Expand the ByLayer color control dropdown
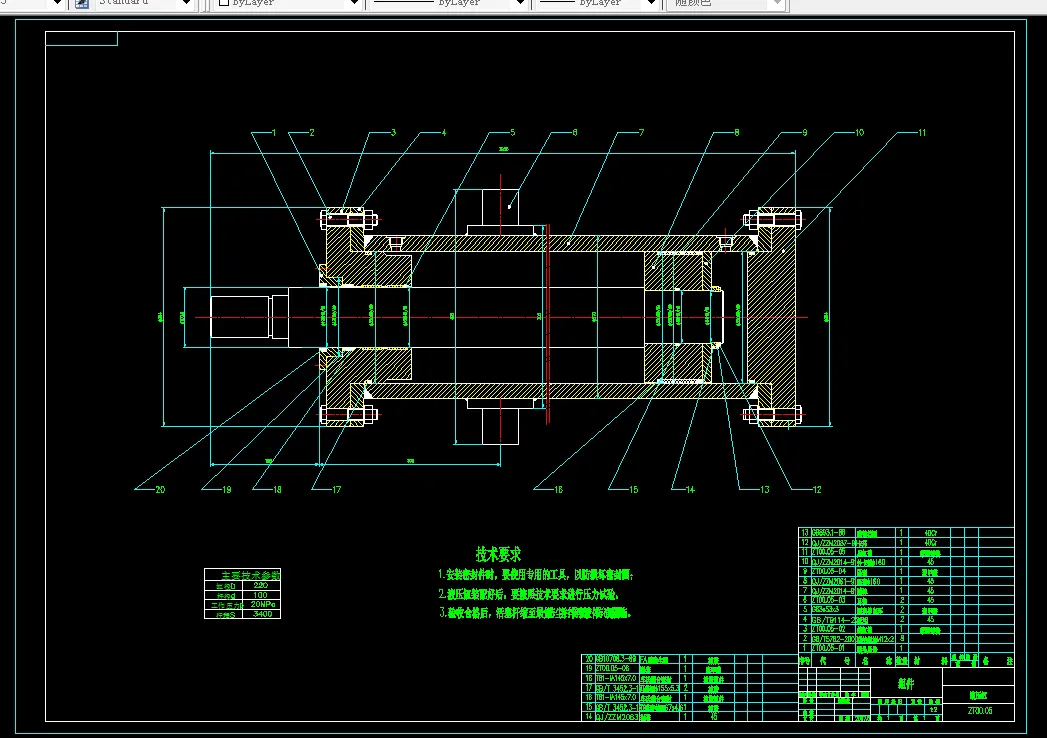Viewport: 1047px width, 738px height. (355, 3)
